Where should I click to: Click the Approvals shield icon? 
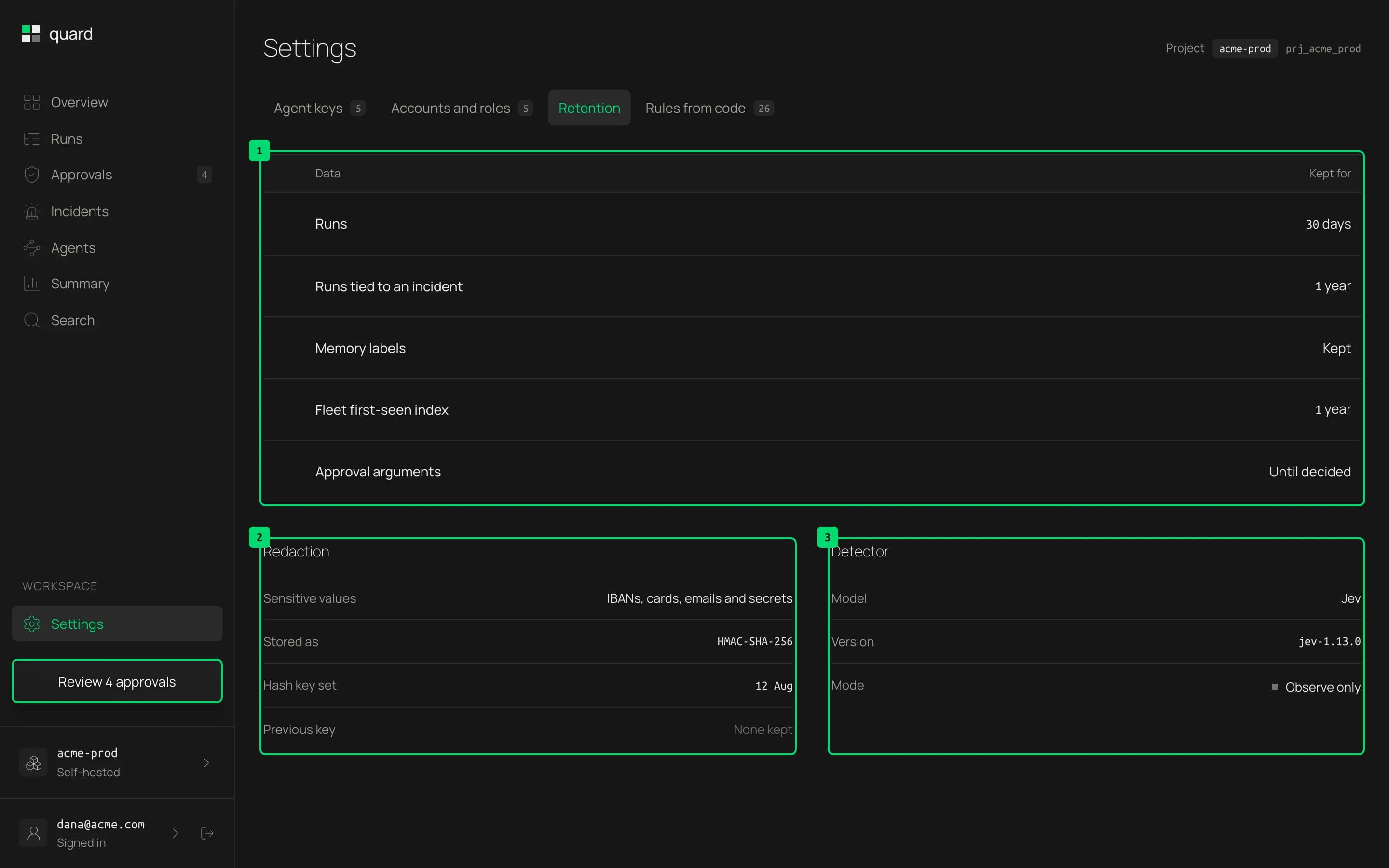pos(31,175)
